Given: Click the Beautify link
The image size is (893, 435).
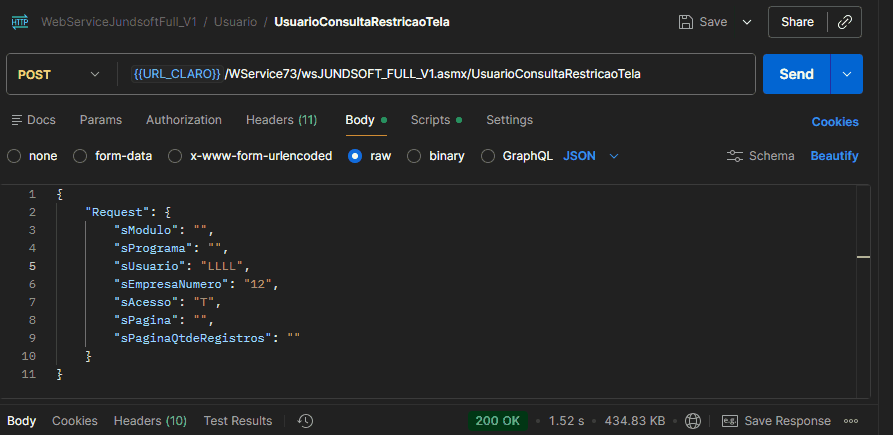Looking at the screenshot, I should point(834,156).
